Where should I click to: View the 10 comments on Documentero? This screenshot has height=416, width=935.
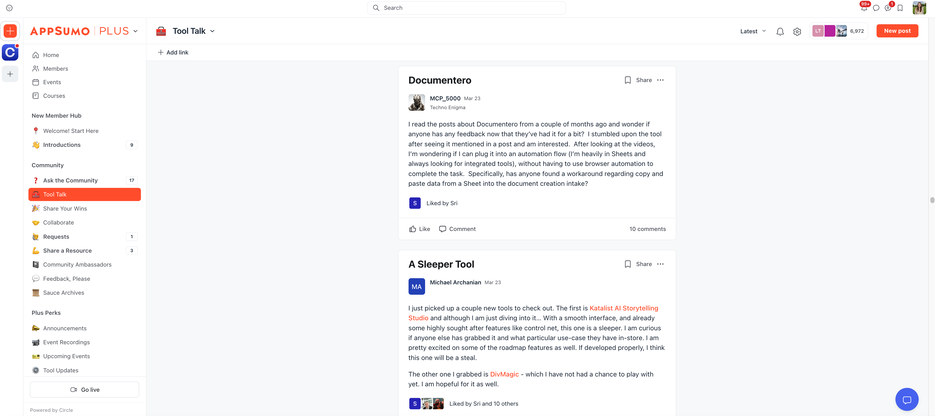(x=647, y=229)
